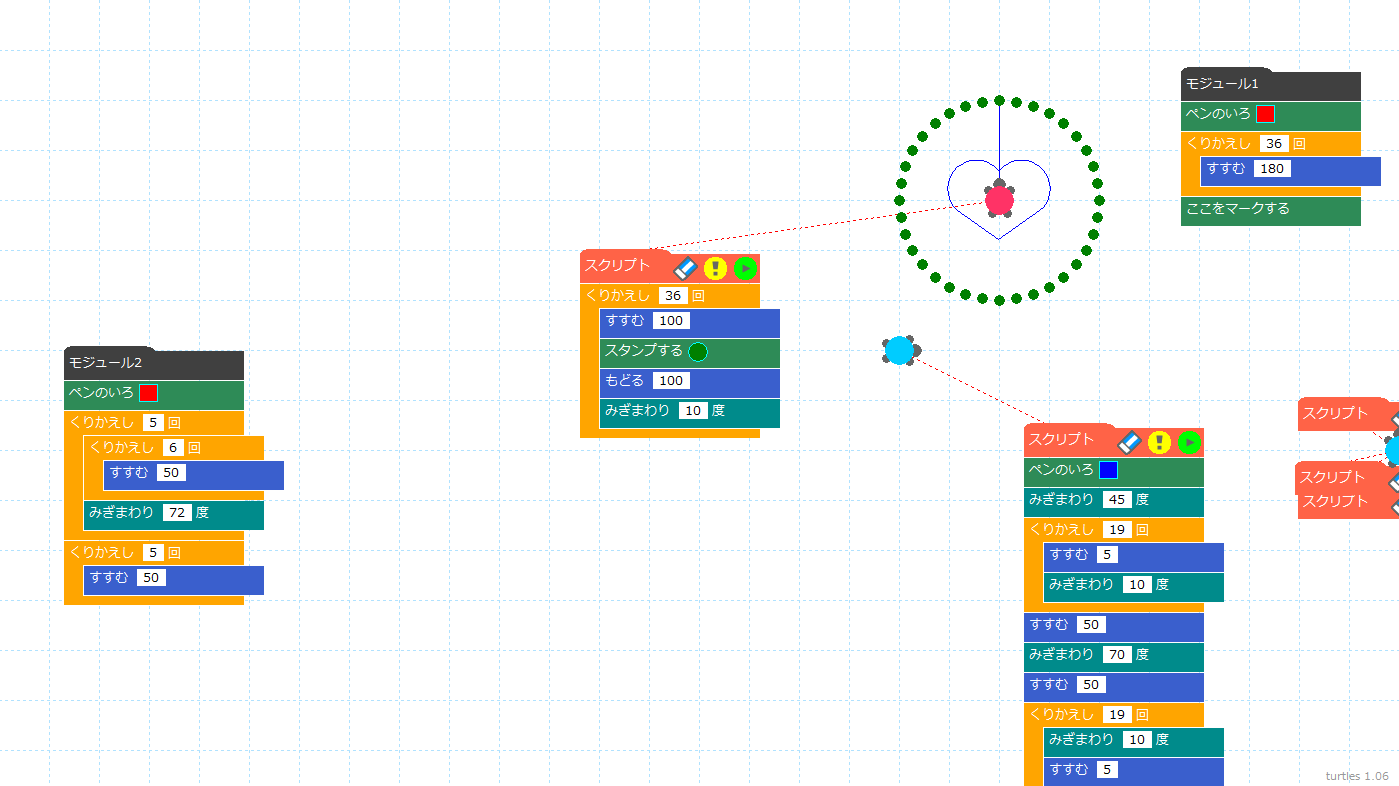The width and height of the screenshot is (1399, 786).
Task: Edit the 72 degree value in モジュール2
Action: (177, 512)
